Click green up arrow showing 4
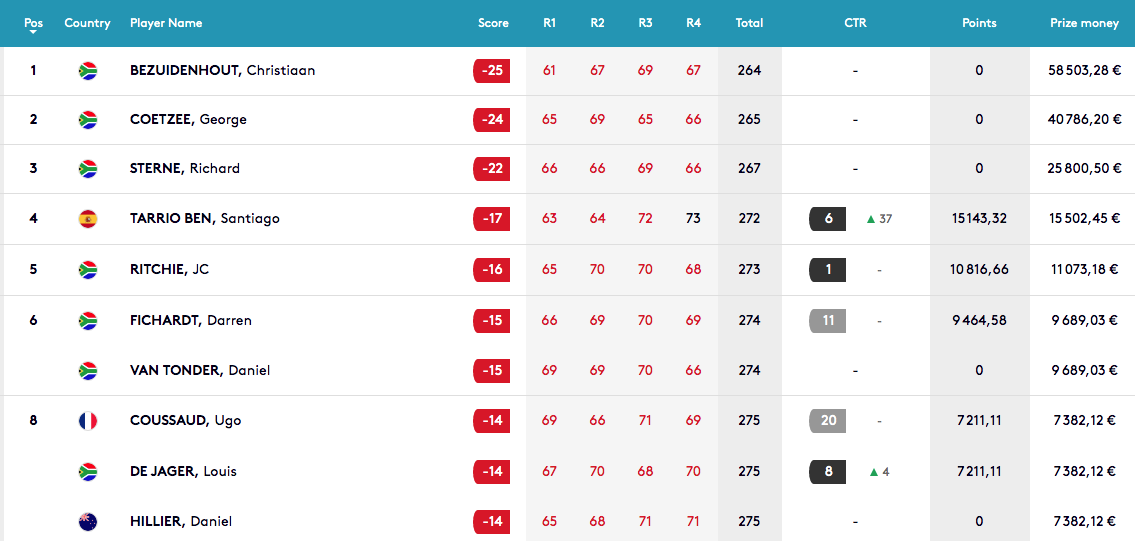This screenshot has width=1135, height=541. (874, 472)
